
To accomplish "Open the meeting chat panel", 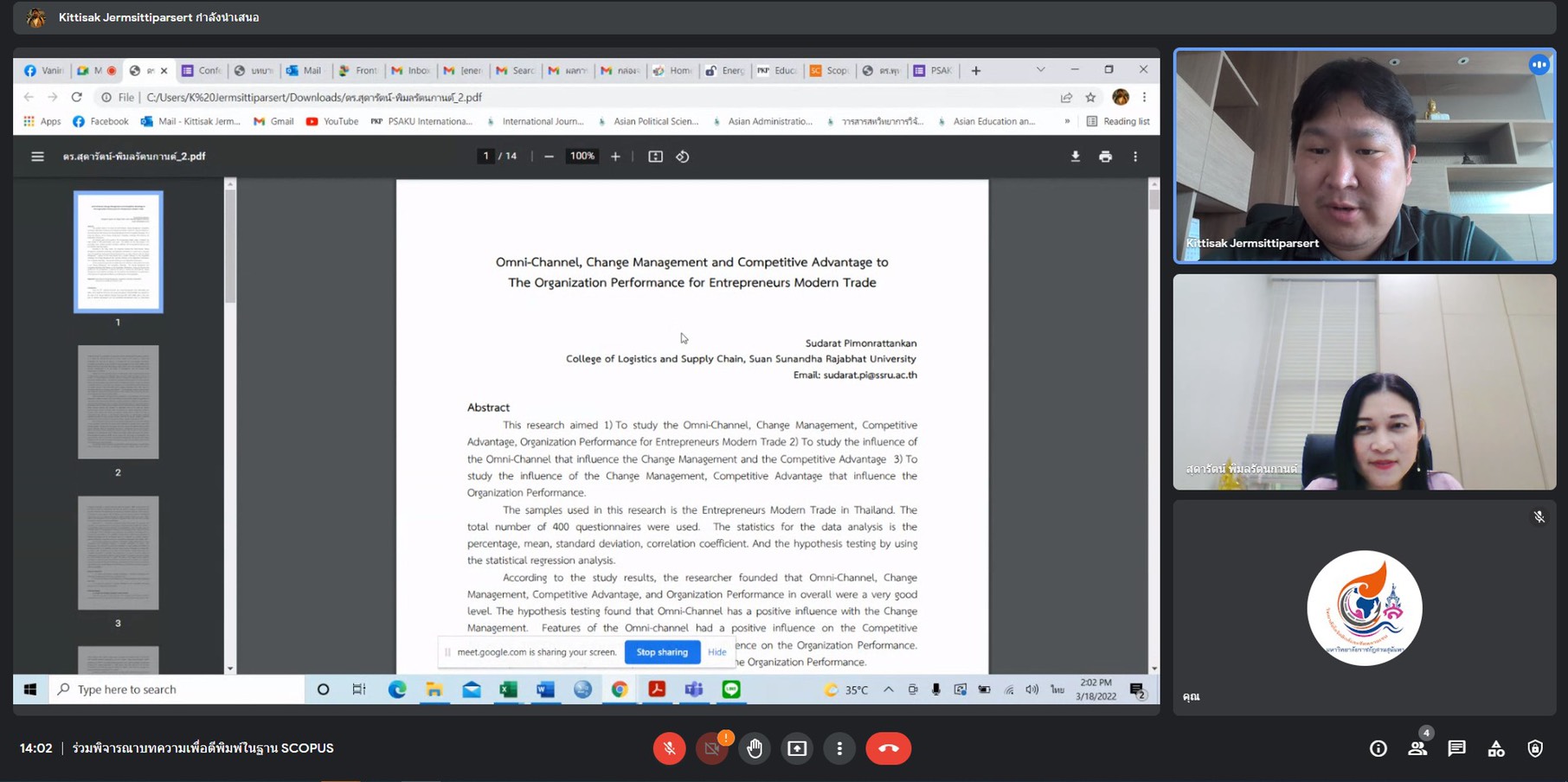I will (x=1456, y=748).
